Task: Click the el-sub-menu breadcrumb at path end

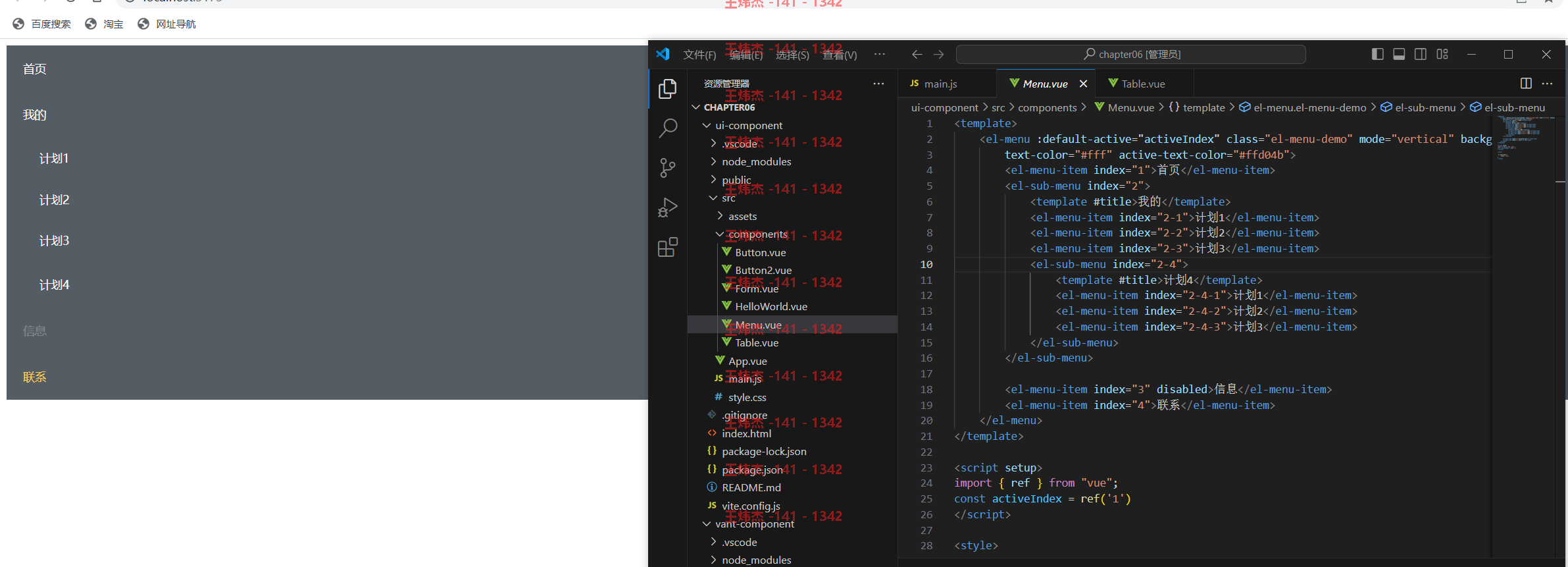Action: [x=1507, y=107]
